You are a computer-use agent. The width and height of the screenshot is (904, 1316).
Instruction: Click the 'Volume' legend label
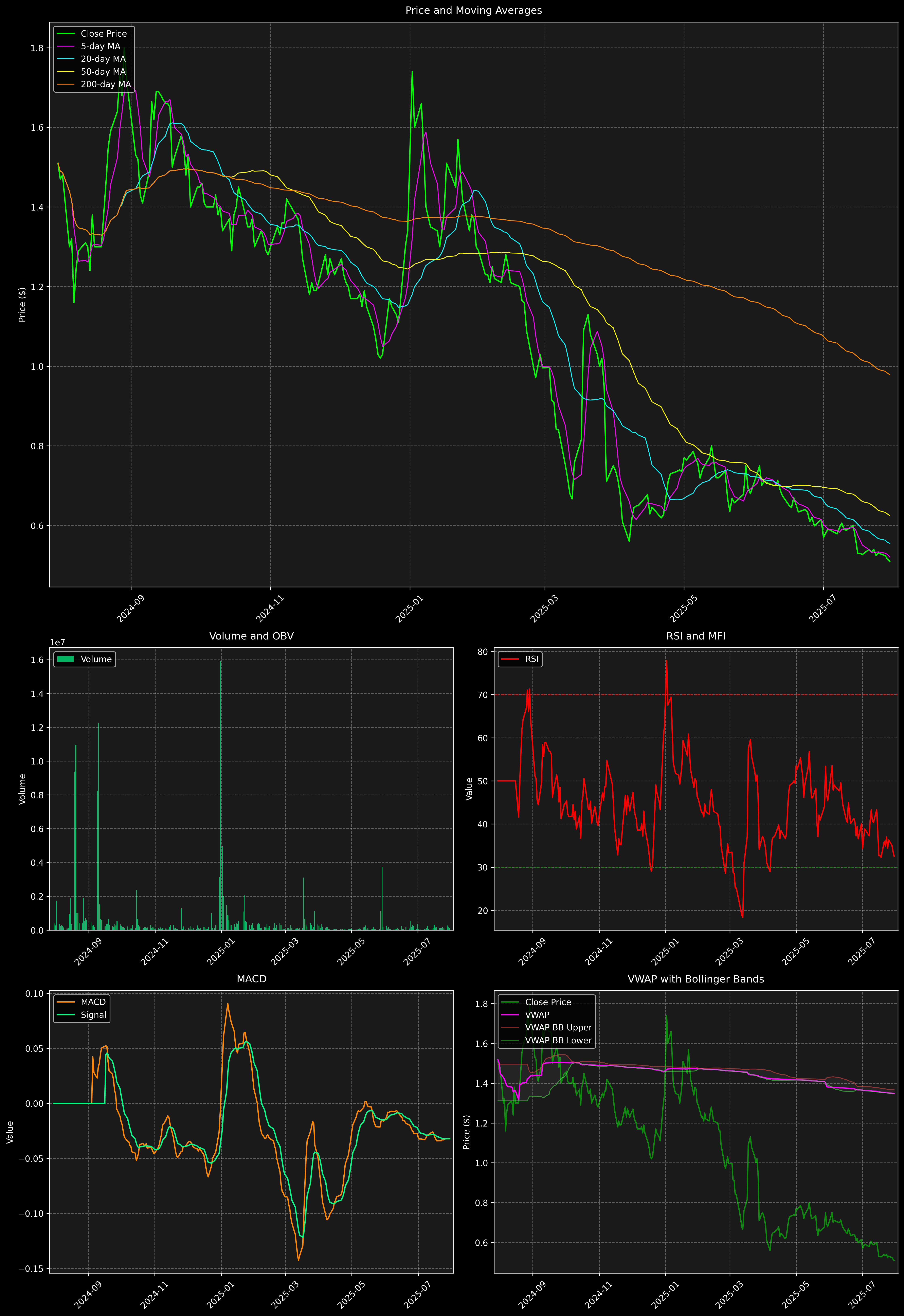coord(96,659)
